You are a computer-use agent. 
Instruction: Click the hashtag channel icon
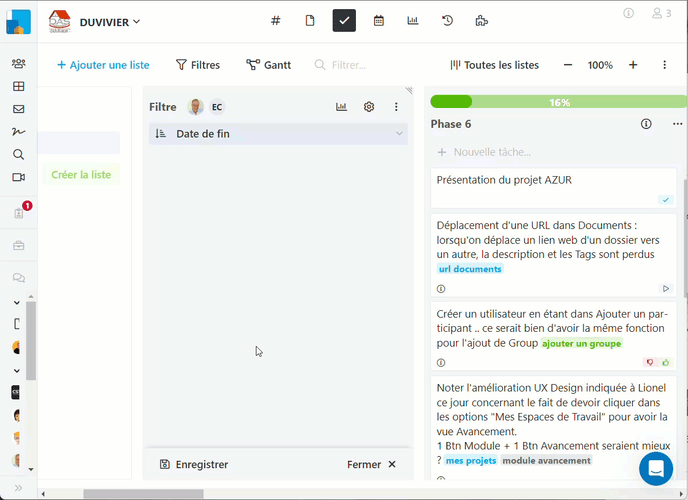click(276, 20)
